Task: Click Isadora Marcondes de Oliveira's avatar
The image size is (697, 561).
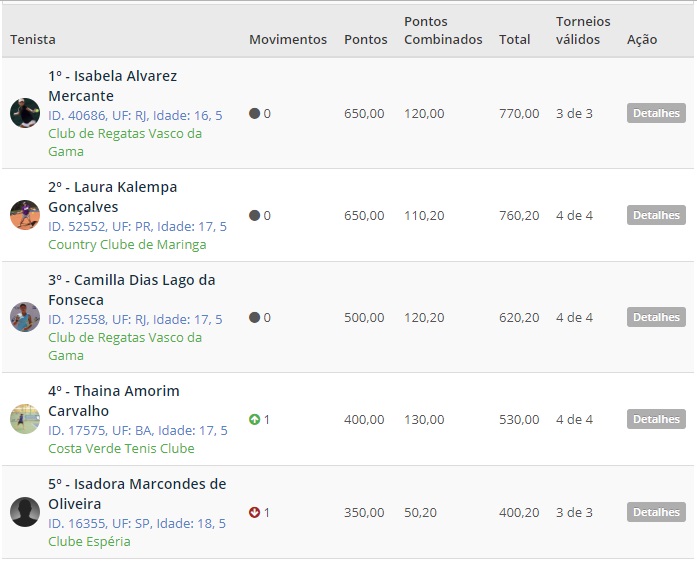Action: pyautogui.click(x=25, y=512)
